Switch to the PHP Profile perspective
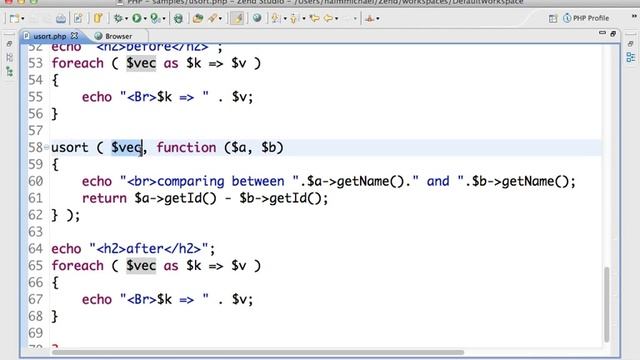 [x=586, y=18]
